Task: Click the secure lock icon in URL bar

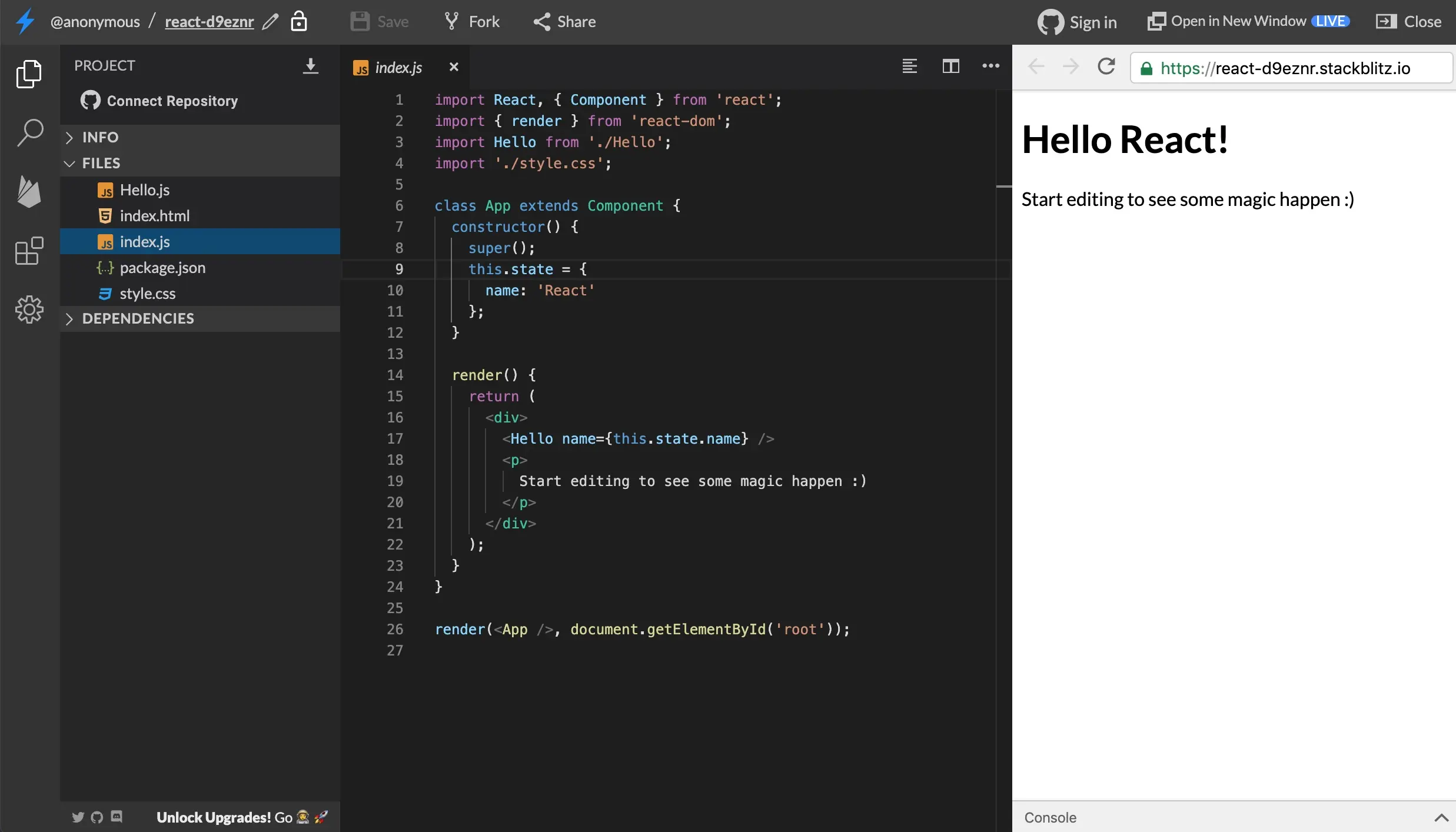Action: coord(1146,69)
